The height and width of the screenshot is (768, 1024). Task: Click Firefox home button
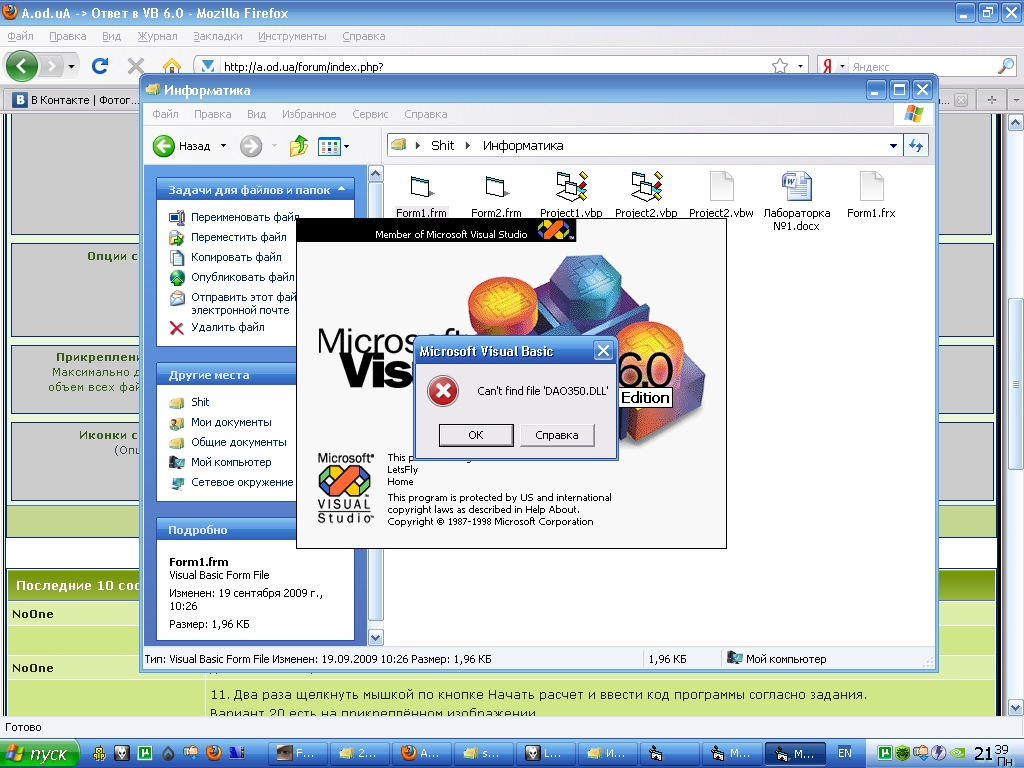[x=172, y=66]
